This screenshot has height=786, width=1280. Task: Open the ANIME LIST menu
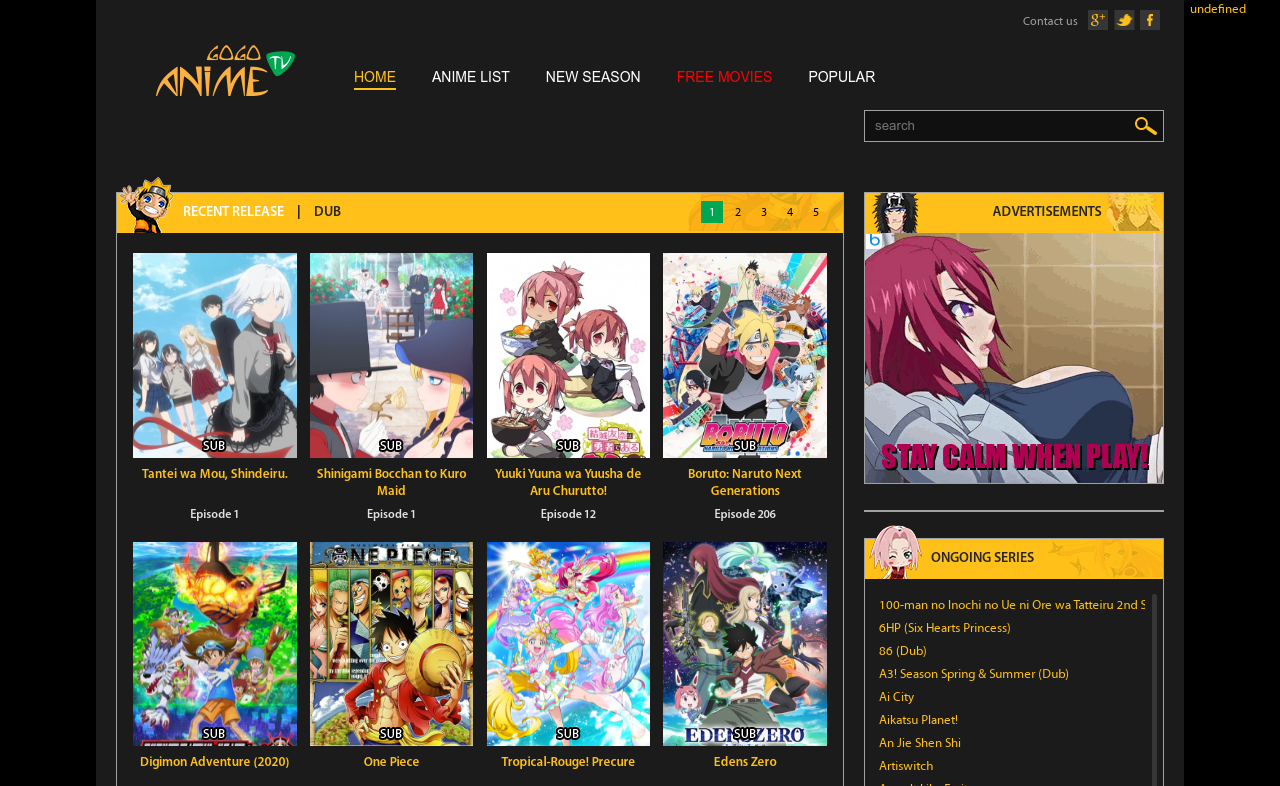[471, 77]
